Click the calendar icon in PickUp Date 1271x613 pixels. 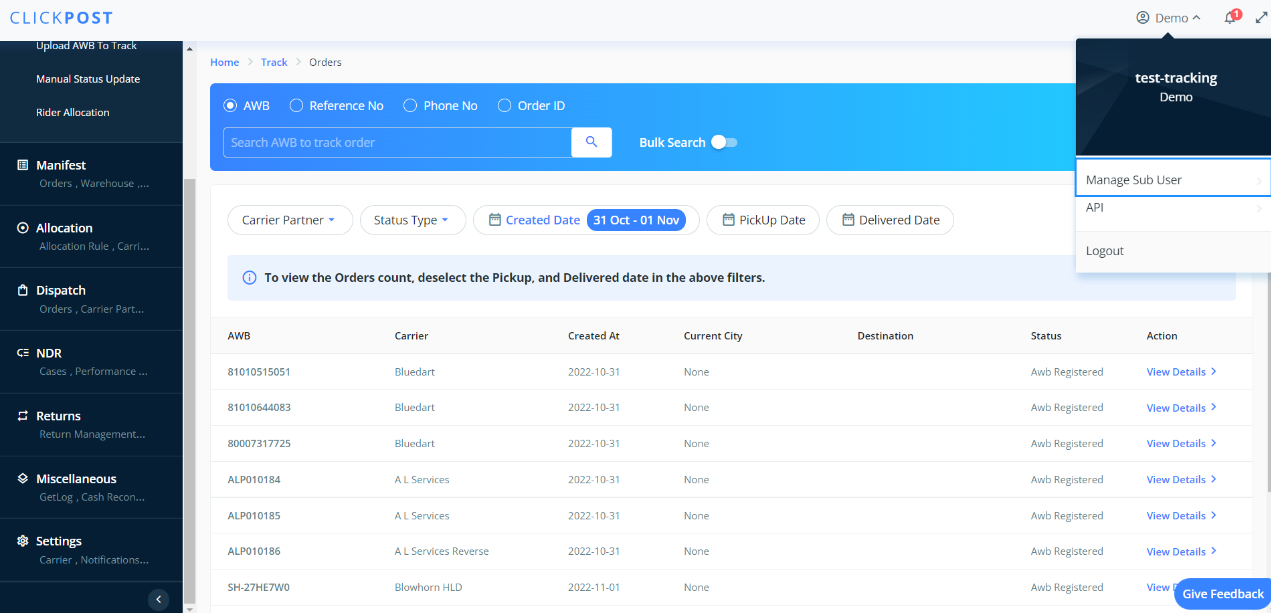[x=728, y=220]
